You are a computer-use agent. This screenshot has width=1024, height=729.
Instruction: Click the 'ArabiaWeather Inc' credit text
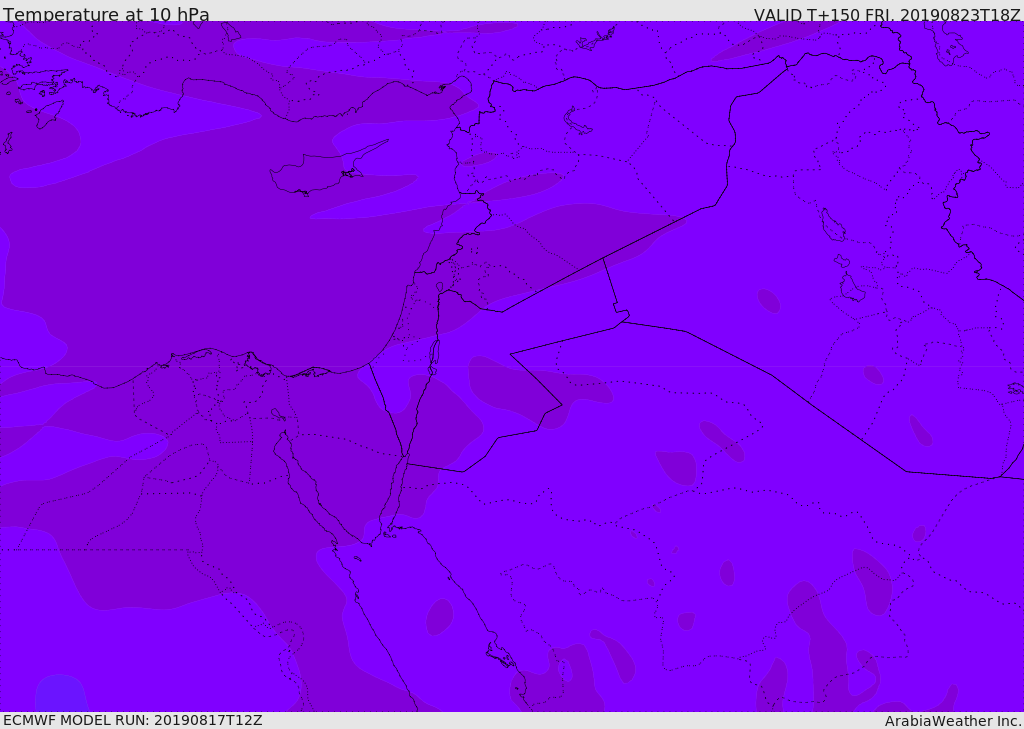pyautogui.click(x=952, y=721)
